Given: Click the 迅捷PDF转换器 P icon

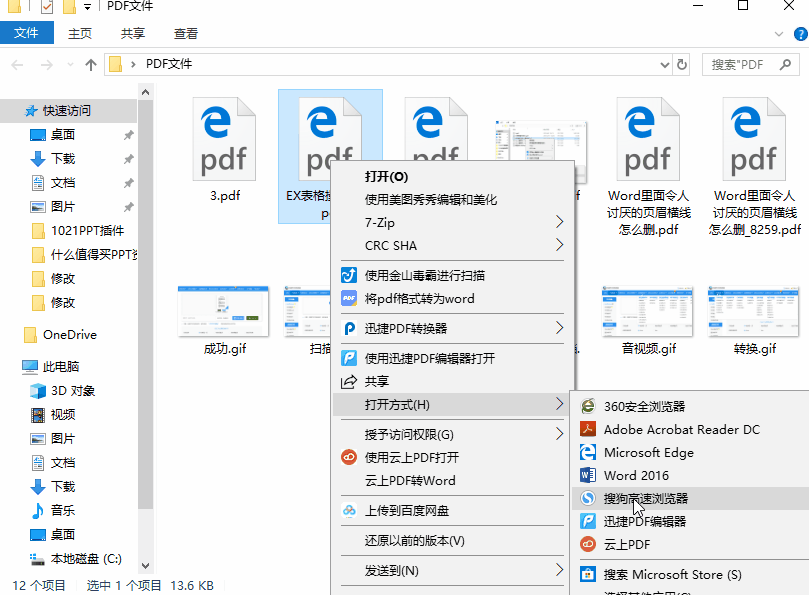Looking at the screenshot, I should pos(349,328).
